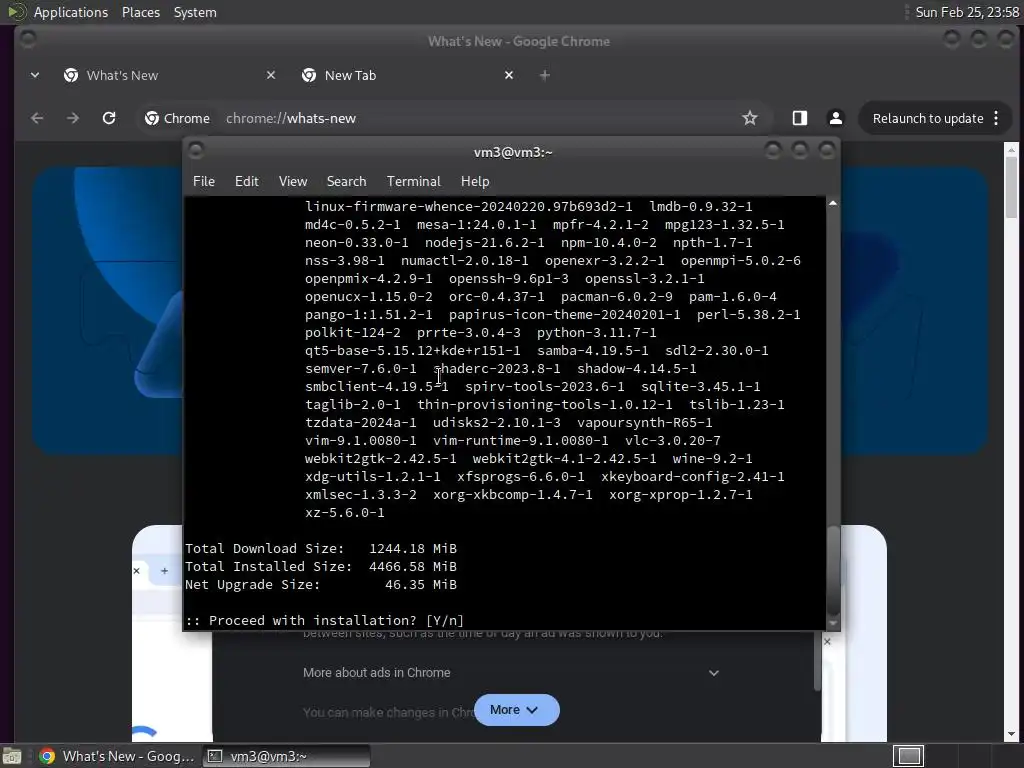This screenshot has height=768, width=1024.
Task: Open the terminal Help menu
Action: point(475,182)
